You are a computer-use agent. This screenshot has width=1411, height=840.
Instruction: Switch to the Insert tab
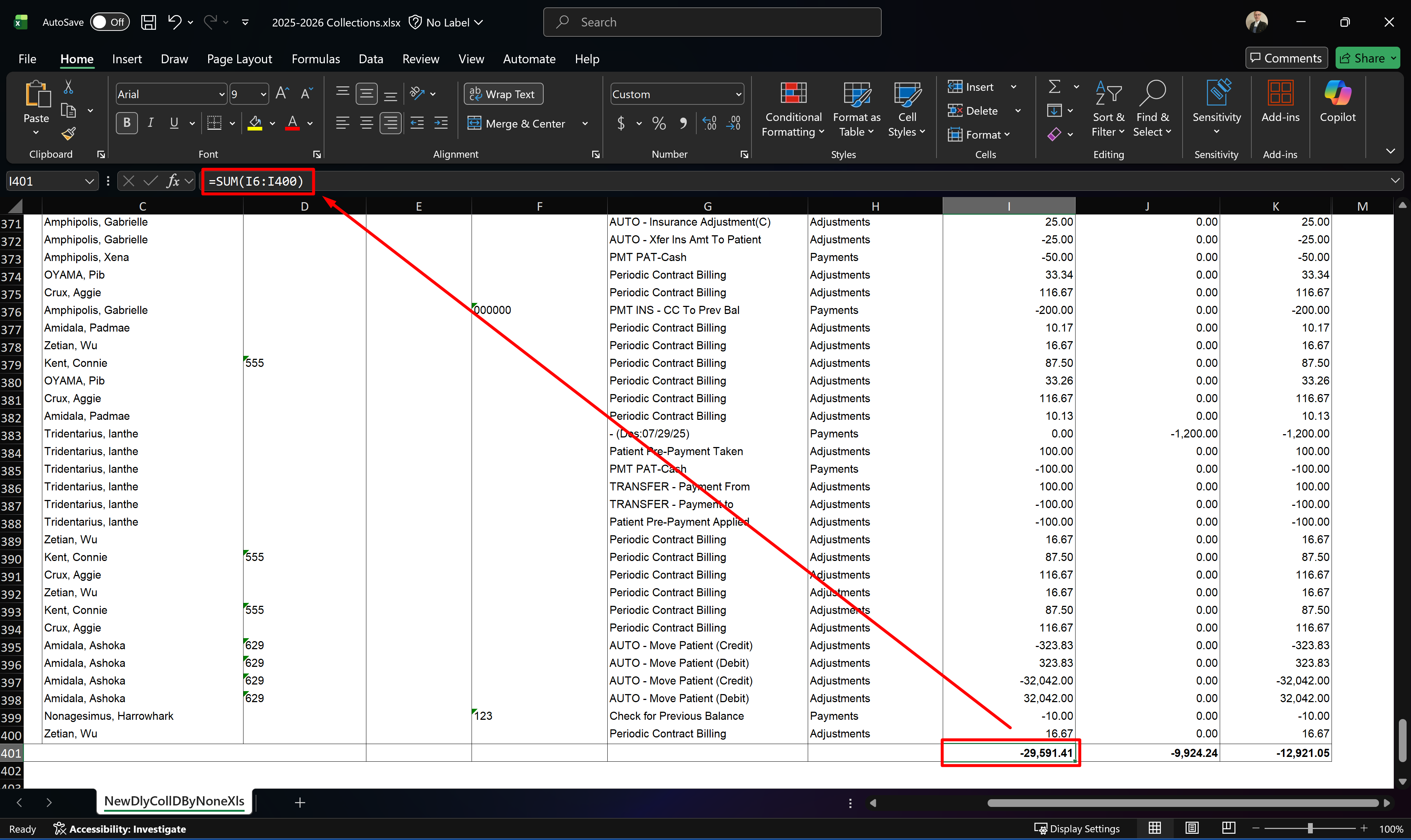click(x=127, y=59)
